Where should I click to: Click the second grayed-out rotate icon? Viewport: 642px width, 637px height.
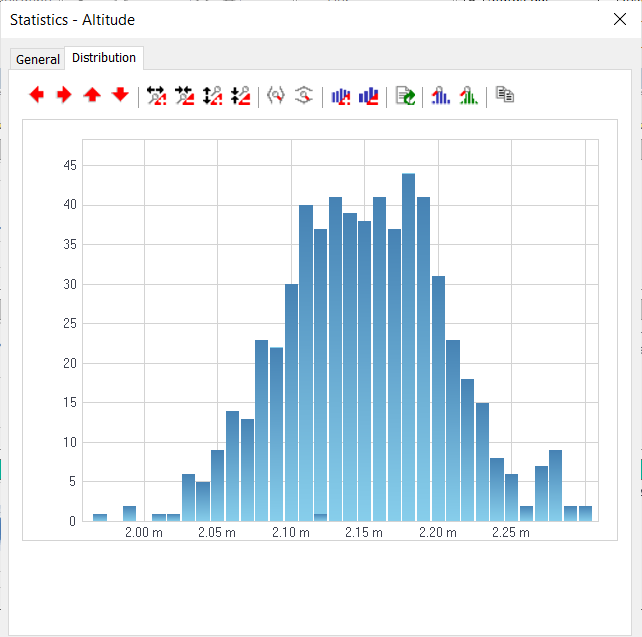click(x=304, y=96)
